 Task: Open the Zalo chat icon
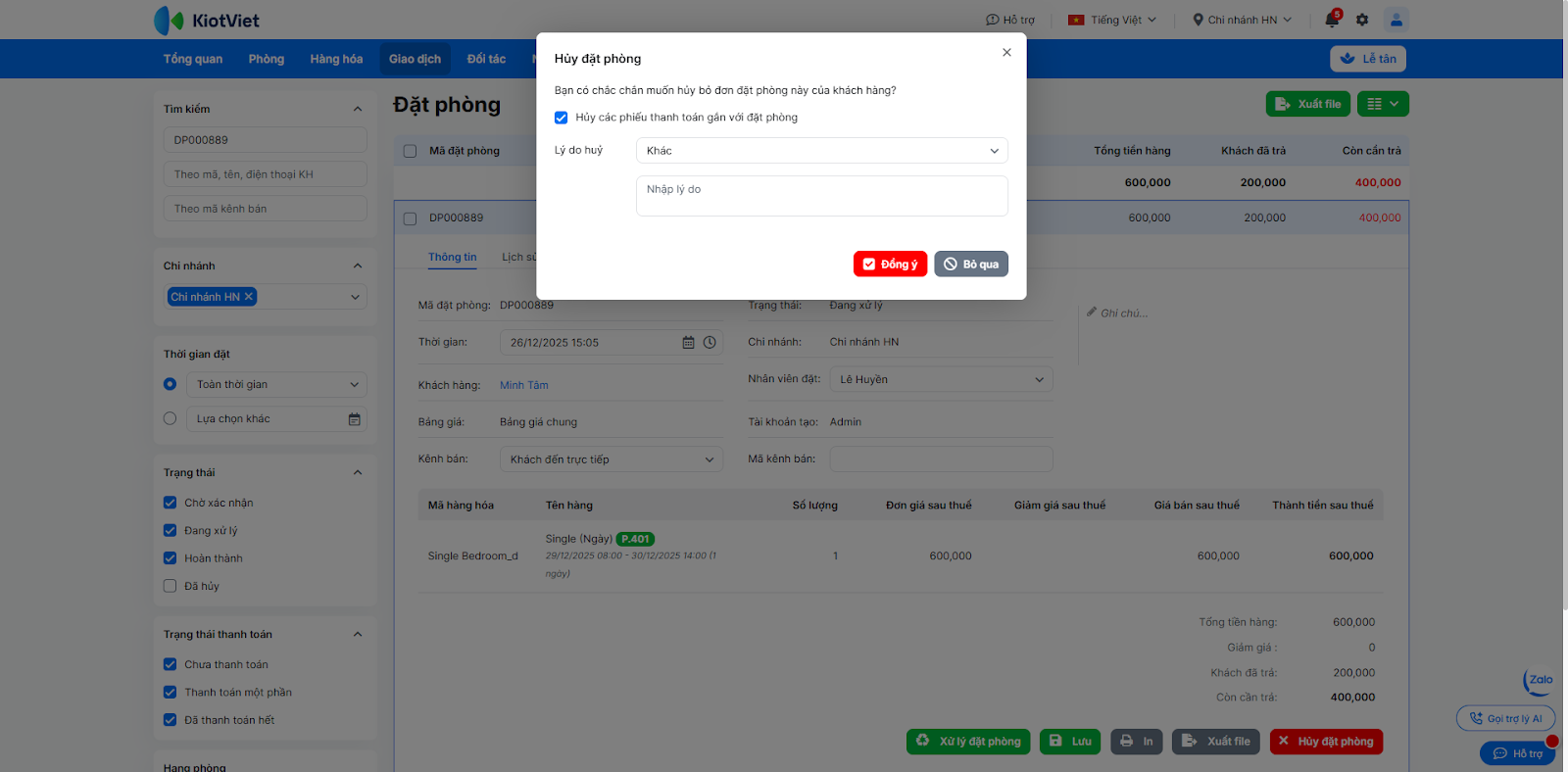click(x=1540, y=681)
